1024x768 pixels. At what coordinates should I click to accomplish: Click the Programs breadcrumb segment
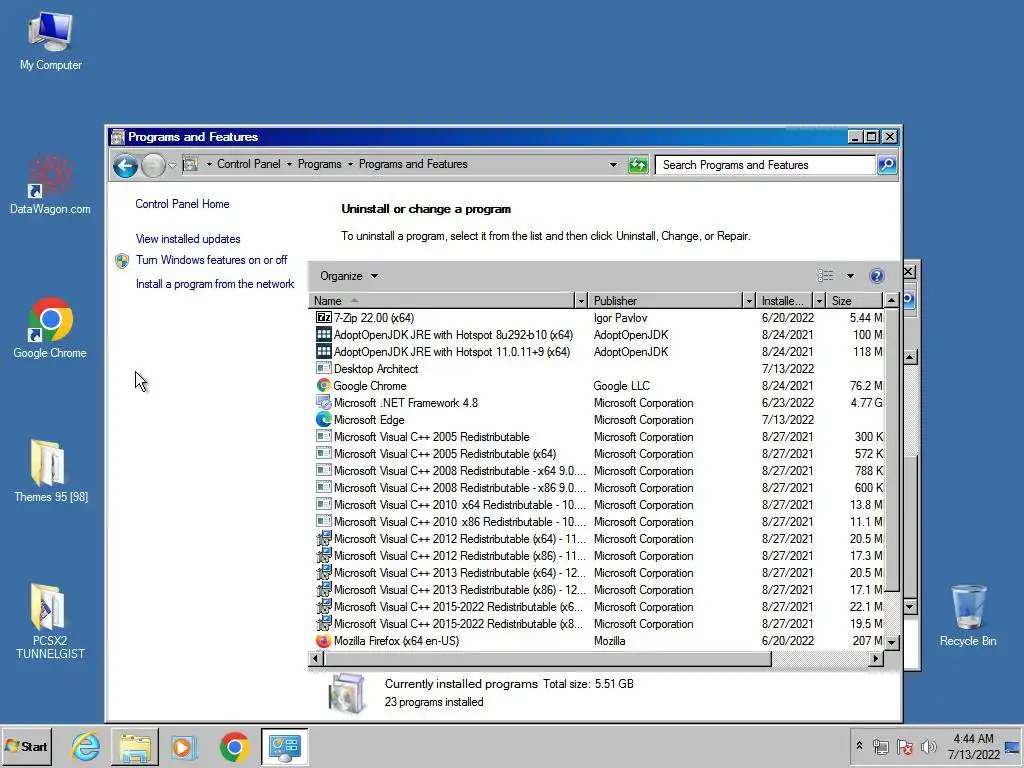click(x=319, y=165)
